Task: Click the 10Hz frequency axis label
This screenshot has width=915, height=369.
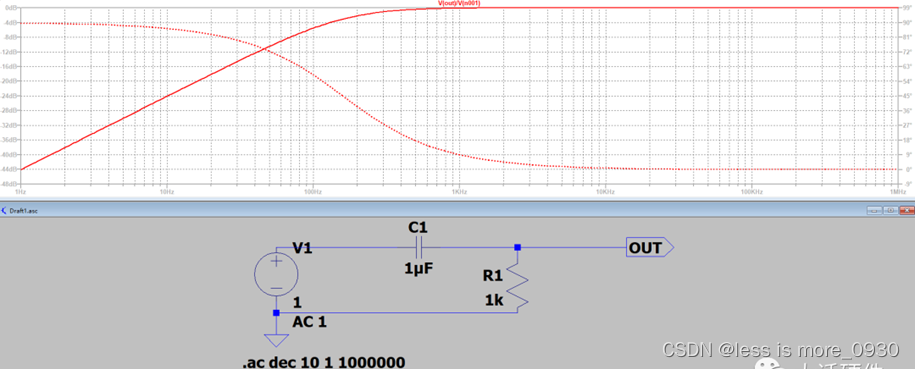Action: [166, 192]
